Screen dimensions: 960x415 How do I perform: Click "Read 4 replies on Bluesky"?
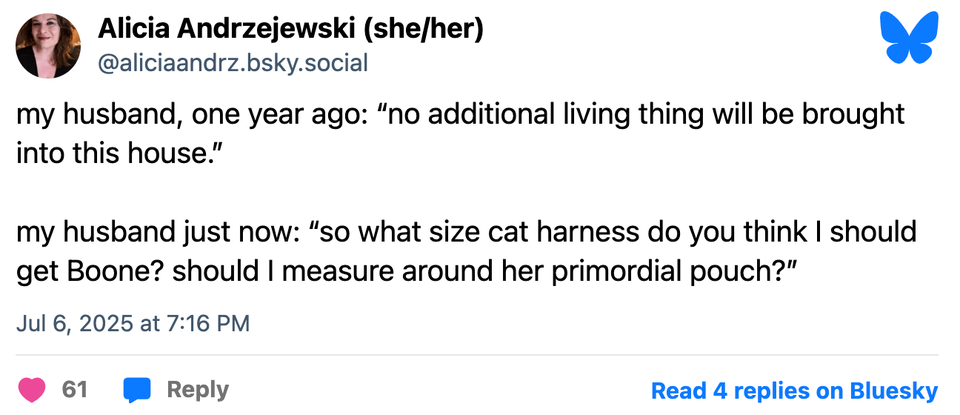(x=794, y=390)
